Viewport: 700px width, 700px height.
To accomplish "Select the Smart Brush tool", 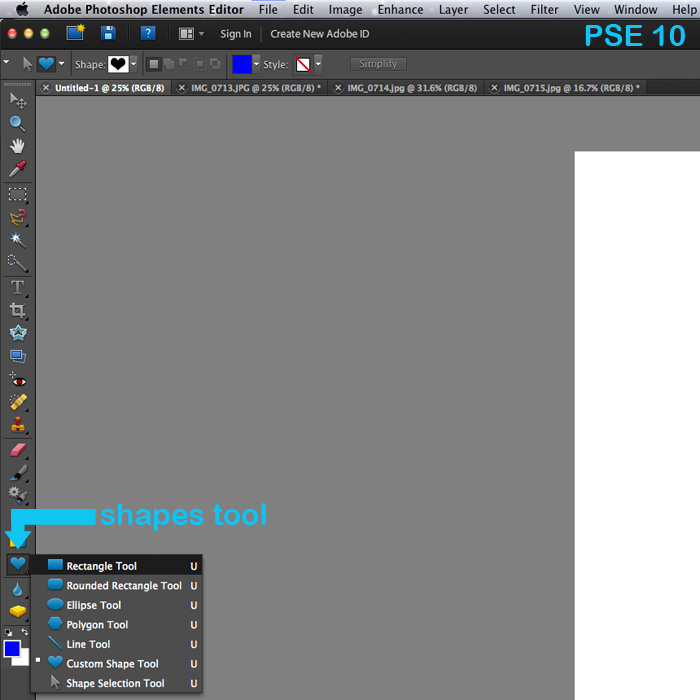I will pyautogui.click(x=18, y=495).
